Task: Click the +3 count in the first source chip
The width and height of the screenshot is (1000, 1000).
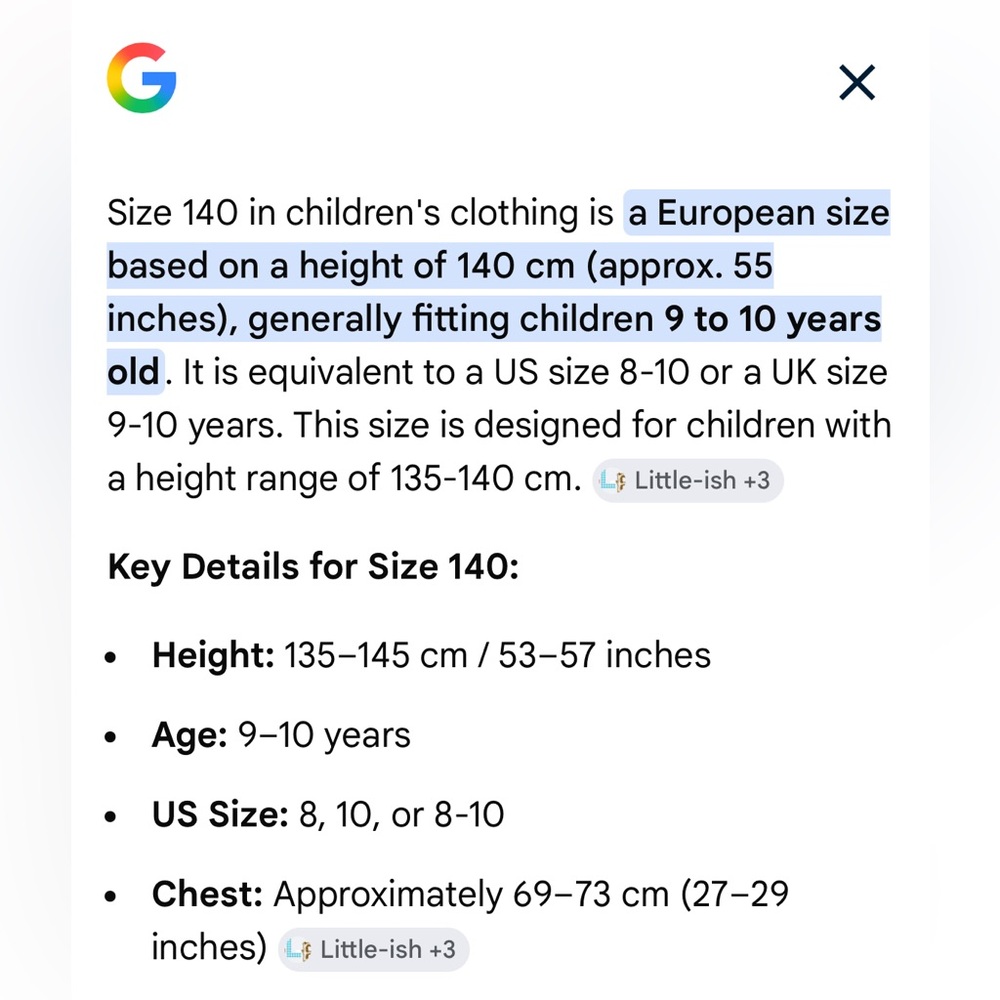Action: coord(756,480)
